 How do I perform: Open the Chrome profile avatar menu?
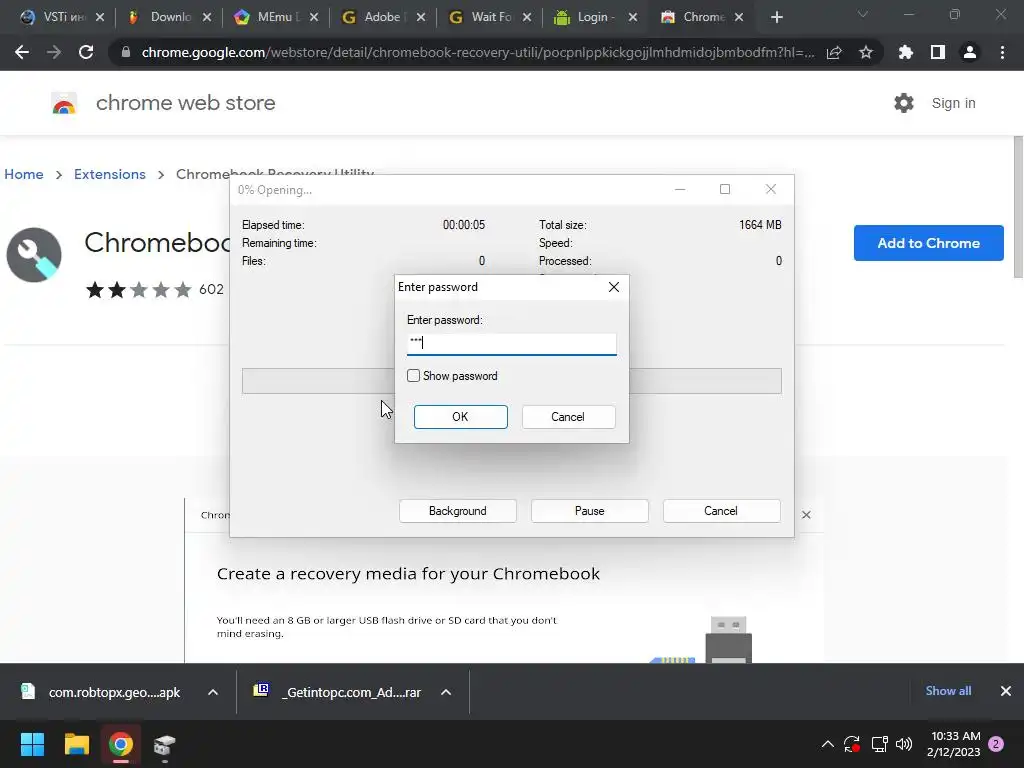pyautogui.click(x=970, y=52)
